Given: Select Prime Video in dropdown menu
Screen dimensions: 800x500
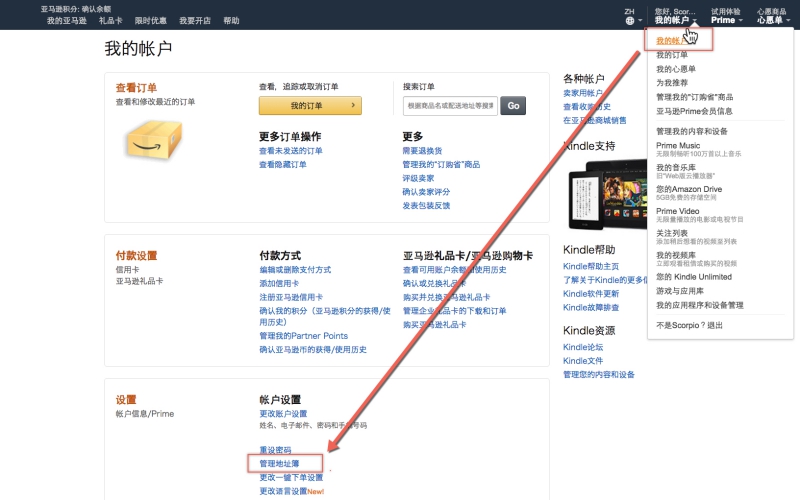Looking at the screenshot, I should pyautogui.click(x=678, y=211).
